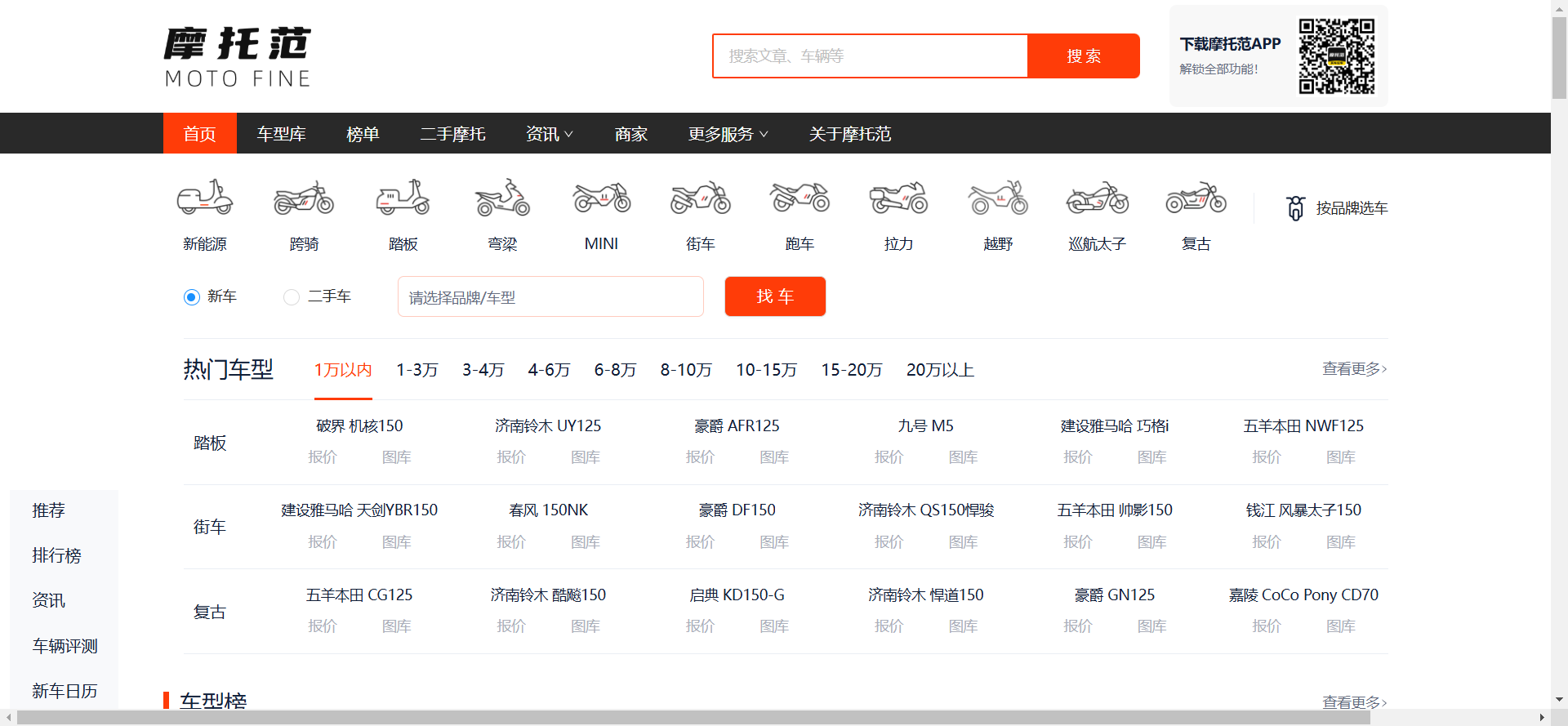Open 查看更多 beside 热门车型
The width and height of the screenshot is (1568, 726).
(1355, 369)
